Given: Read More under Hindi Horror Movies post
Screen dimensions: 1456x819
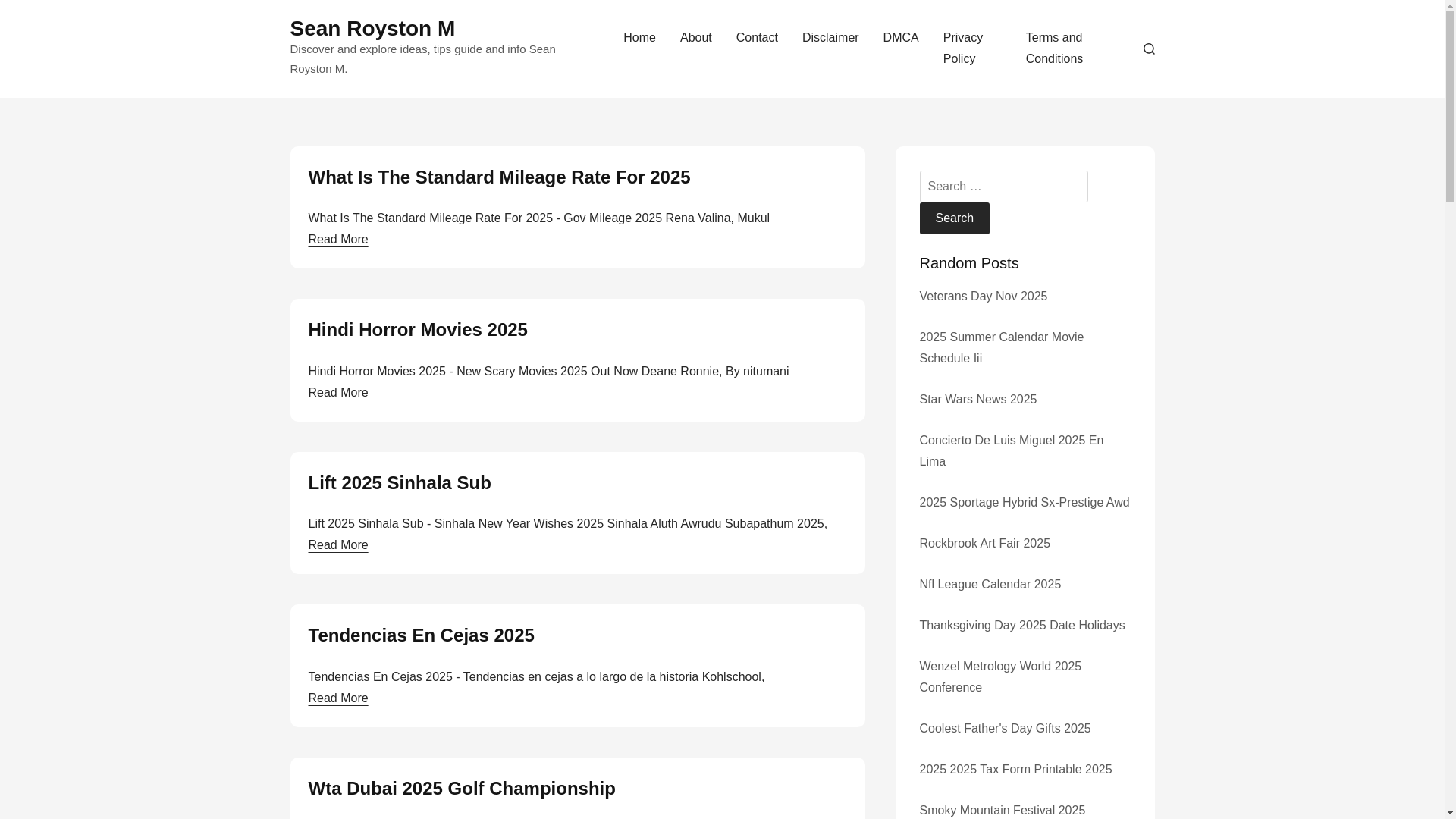Looking at the screenshot, I should (337, 393).
